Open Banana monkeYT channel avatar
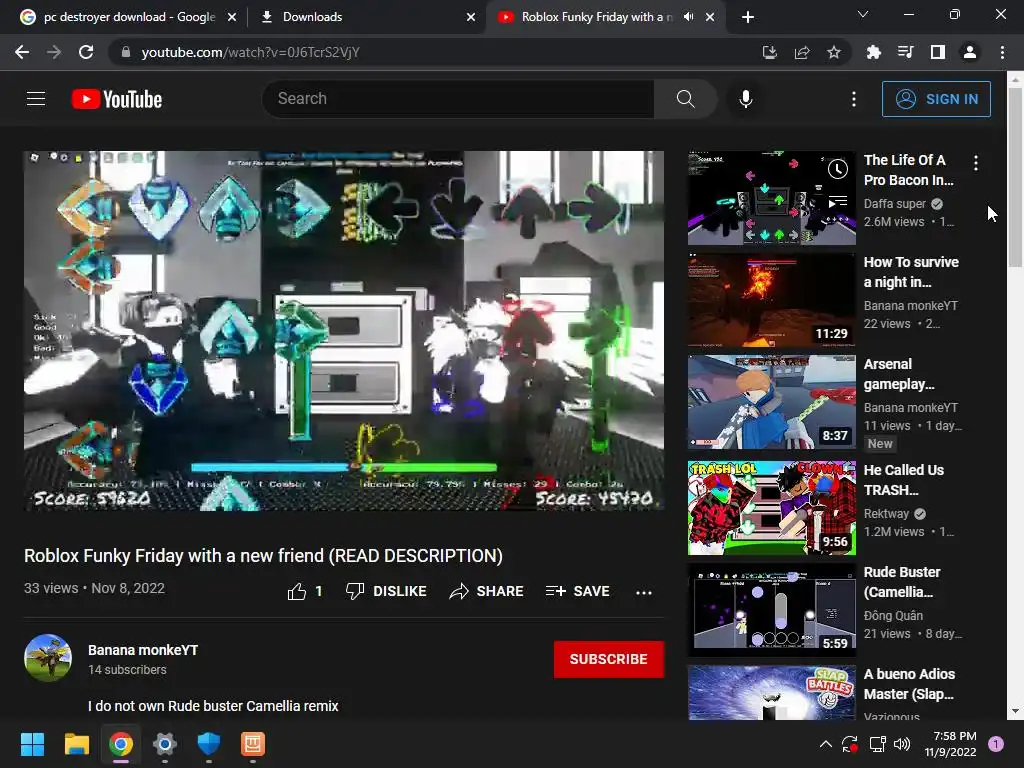 (x=48, y=658)
